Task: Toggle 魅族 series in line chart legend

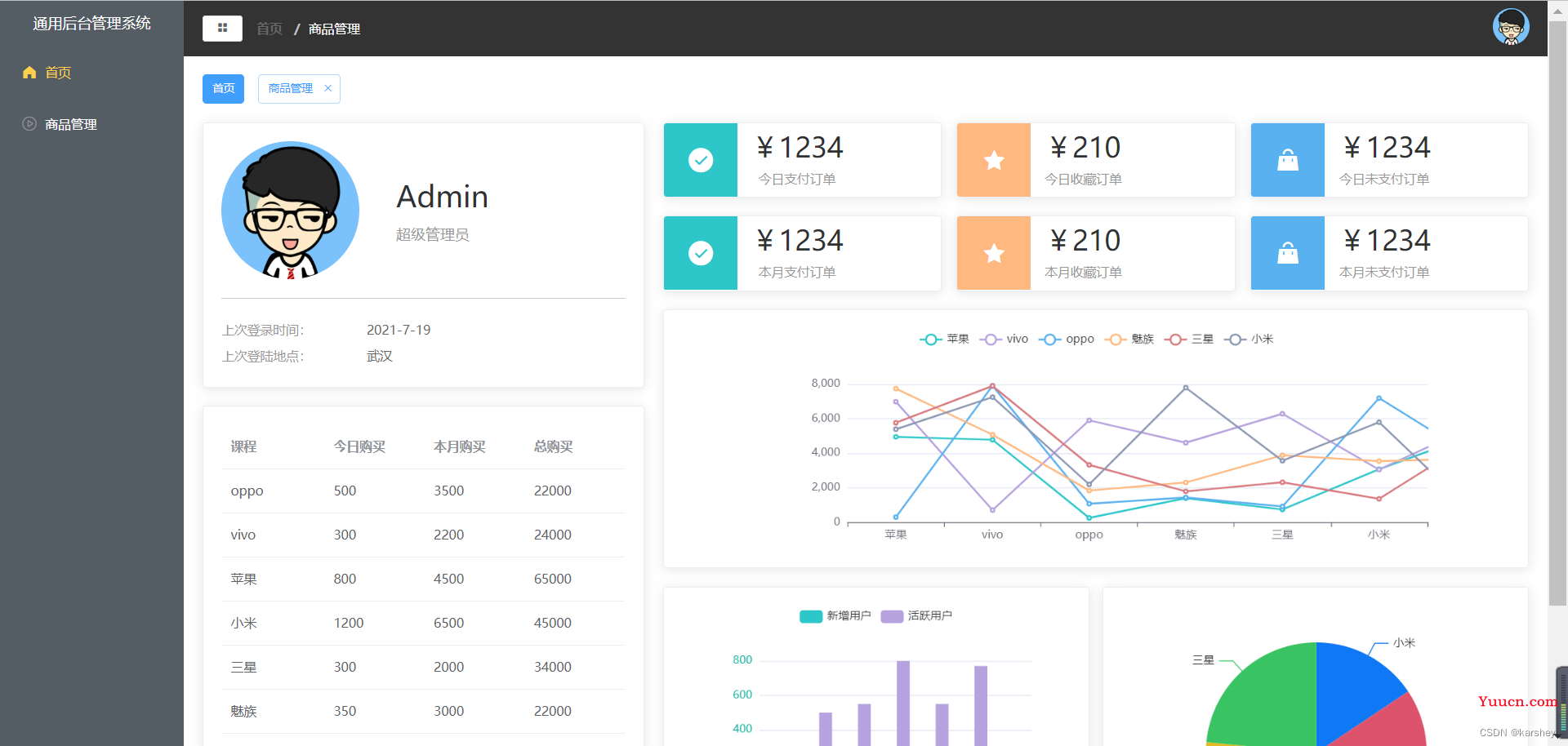Action: (1129, 340)
